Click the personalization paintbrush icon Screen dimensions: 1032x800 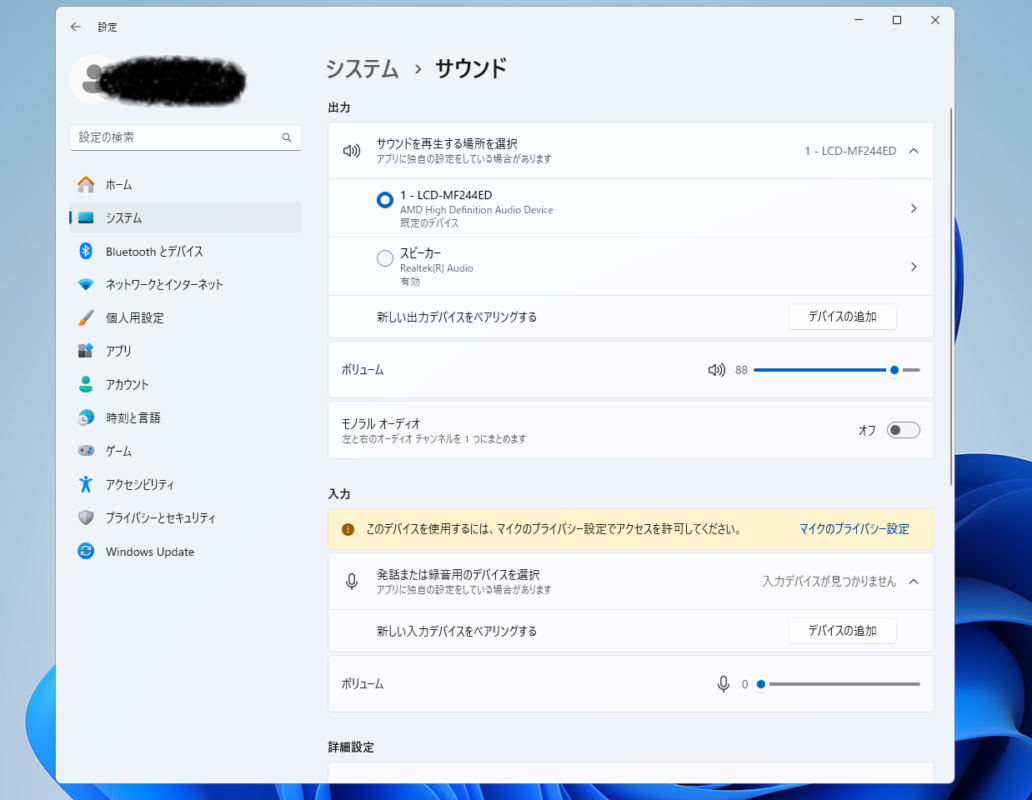point(86,318)
